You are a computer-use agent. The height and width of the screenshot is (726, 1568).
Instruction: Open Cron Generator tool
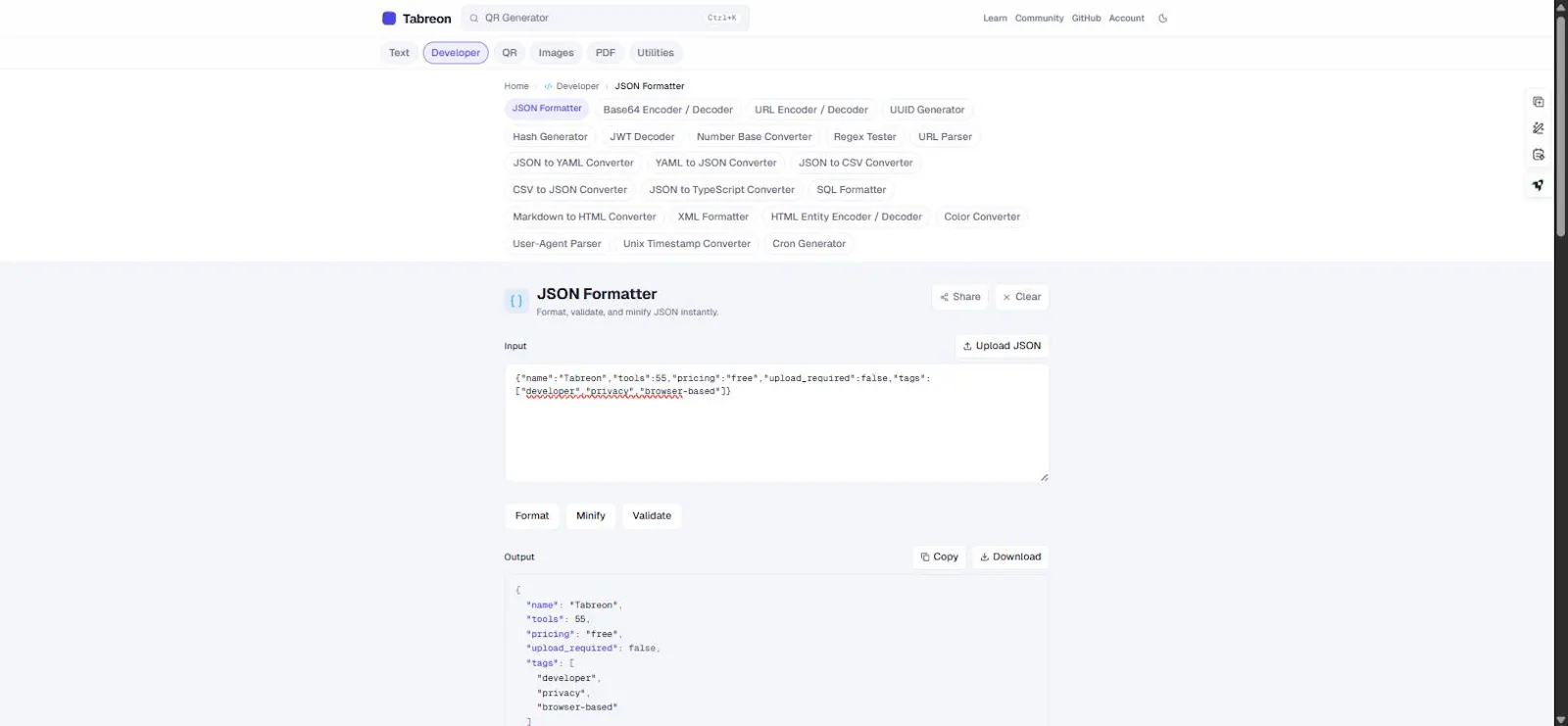pos(808,244)
